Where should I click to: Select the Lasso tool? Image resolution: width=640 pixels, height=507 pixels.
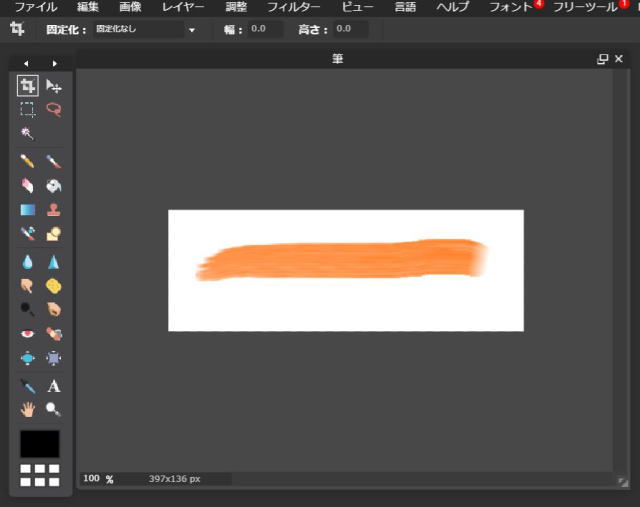(x=53, y=109)
